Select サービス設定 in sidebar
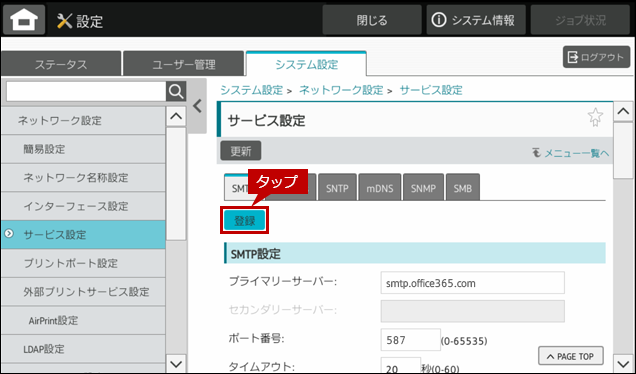The image size is (636, 374). [x=83, y=234]
